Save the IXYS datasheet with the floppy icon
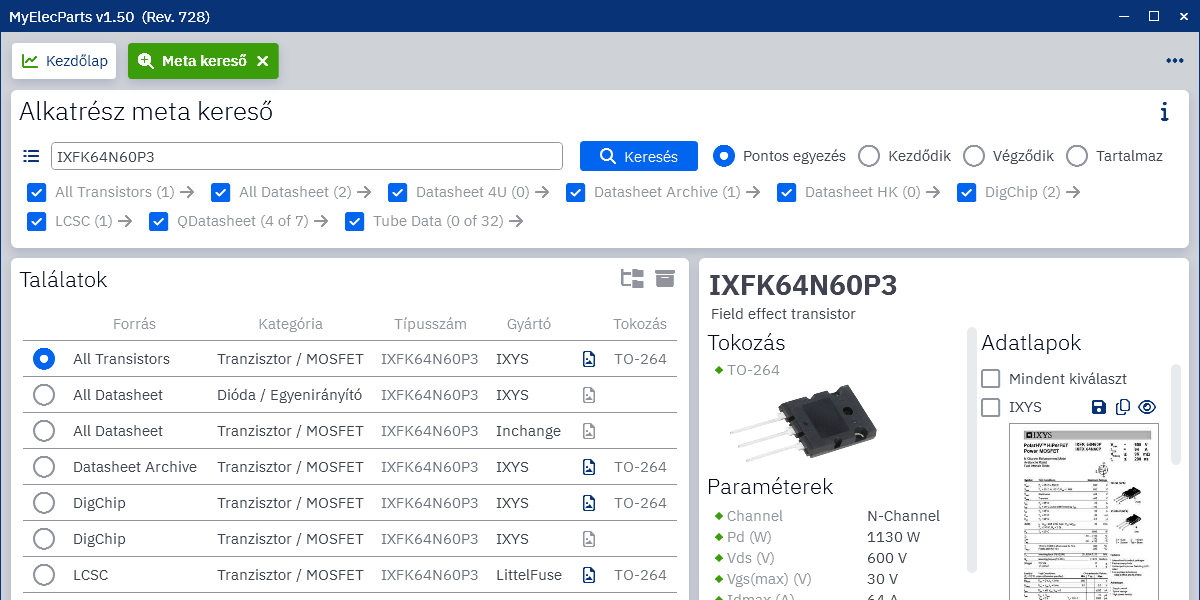The image size is (1200, 600). click(1099, 407)
